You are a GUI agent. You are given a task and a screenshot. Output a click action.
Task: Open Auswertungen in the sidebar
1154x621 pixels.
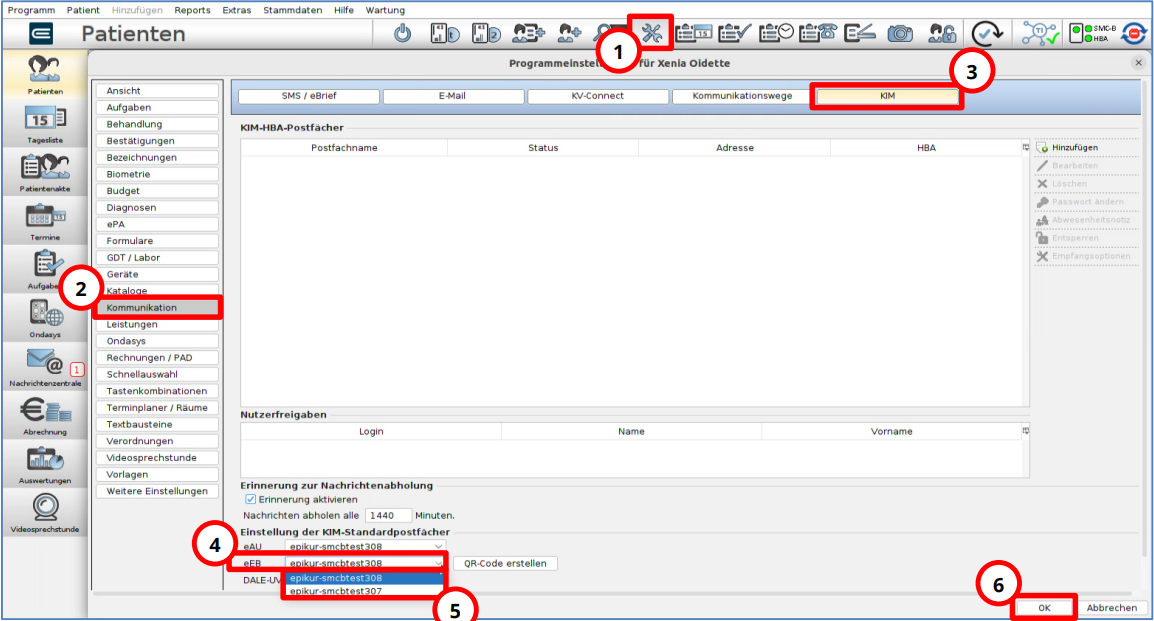45,464
